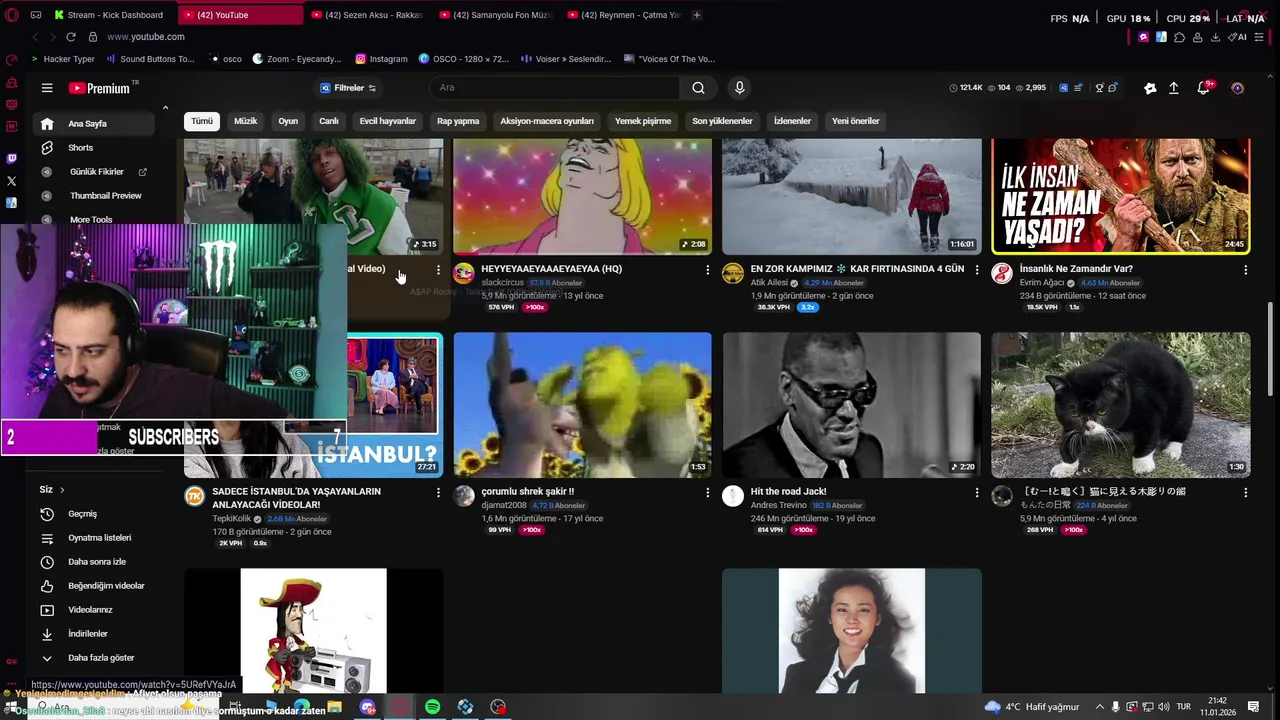Open Daha sonra izle list
This screenshot has width=1280, height=720.
(94, 562)
